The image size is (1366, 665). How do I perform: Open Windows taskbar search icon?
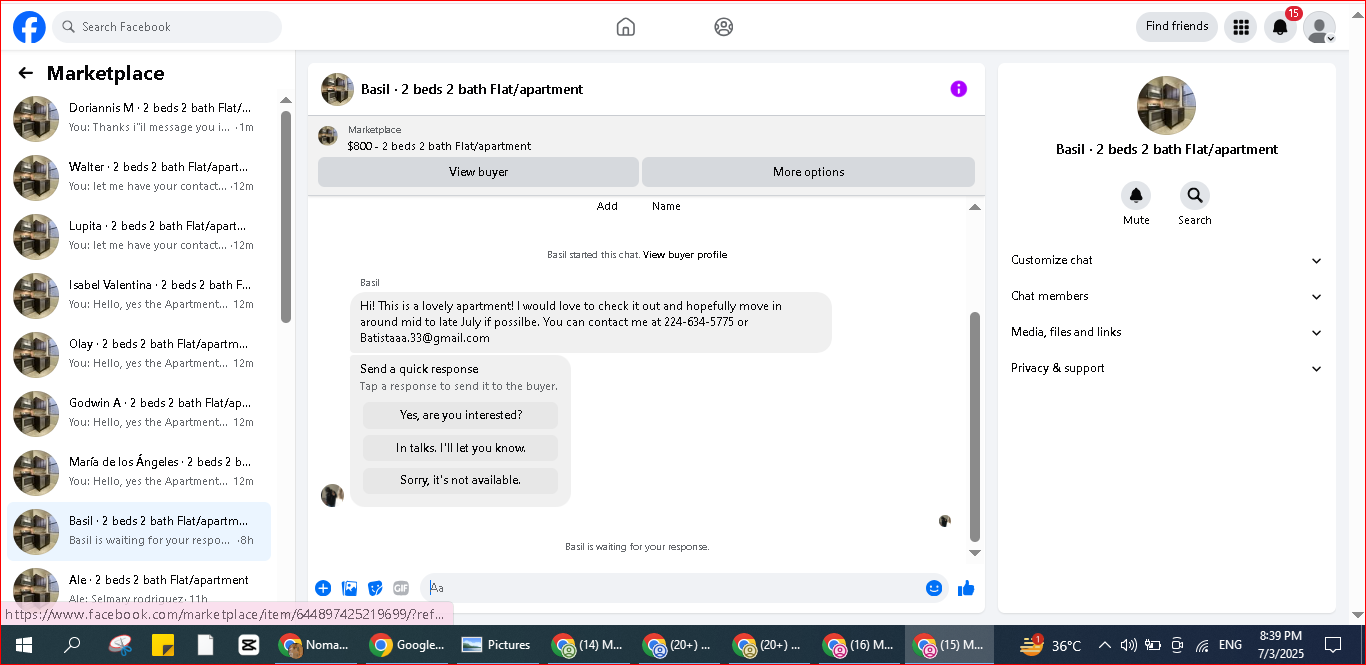[x=72, y=645]
